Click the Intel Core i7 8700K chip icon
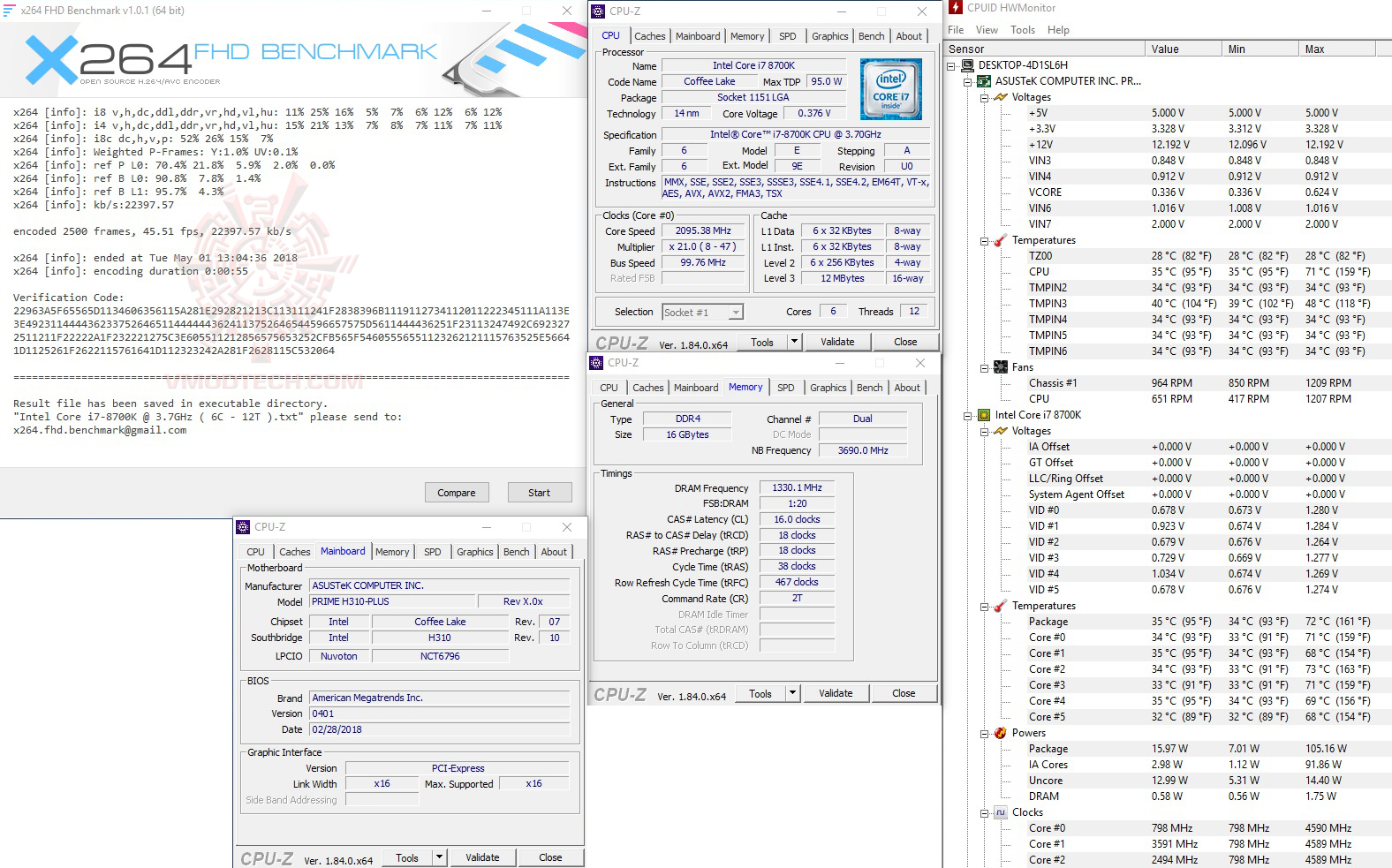Viewport: 1392px width, 868px height. tap(983, 415)
